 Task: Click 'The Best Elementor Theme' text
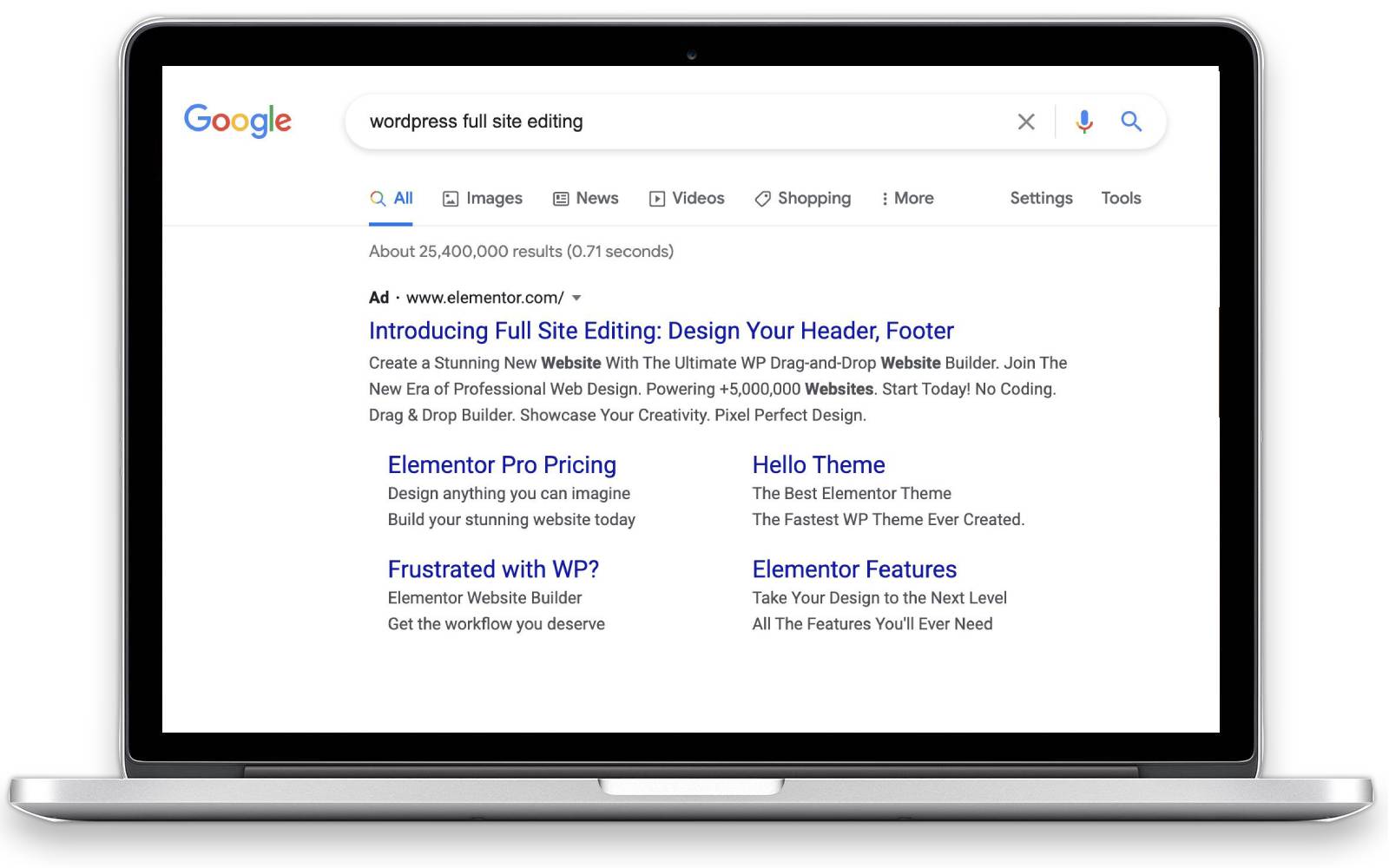852,494
